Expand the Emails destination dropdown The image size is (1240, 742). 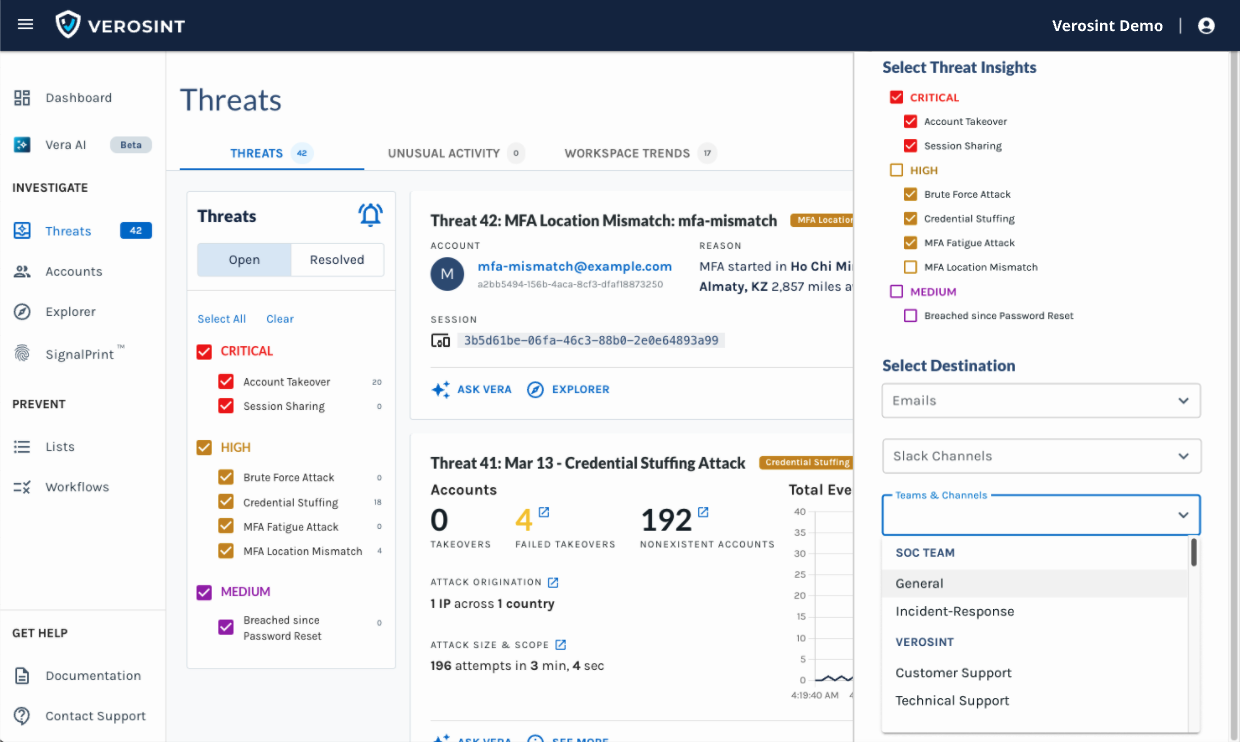tap(1041, 401)
